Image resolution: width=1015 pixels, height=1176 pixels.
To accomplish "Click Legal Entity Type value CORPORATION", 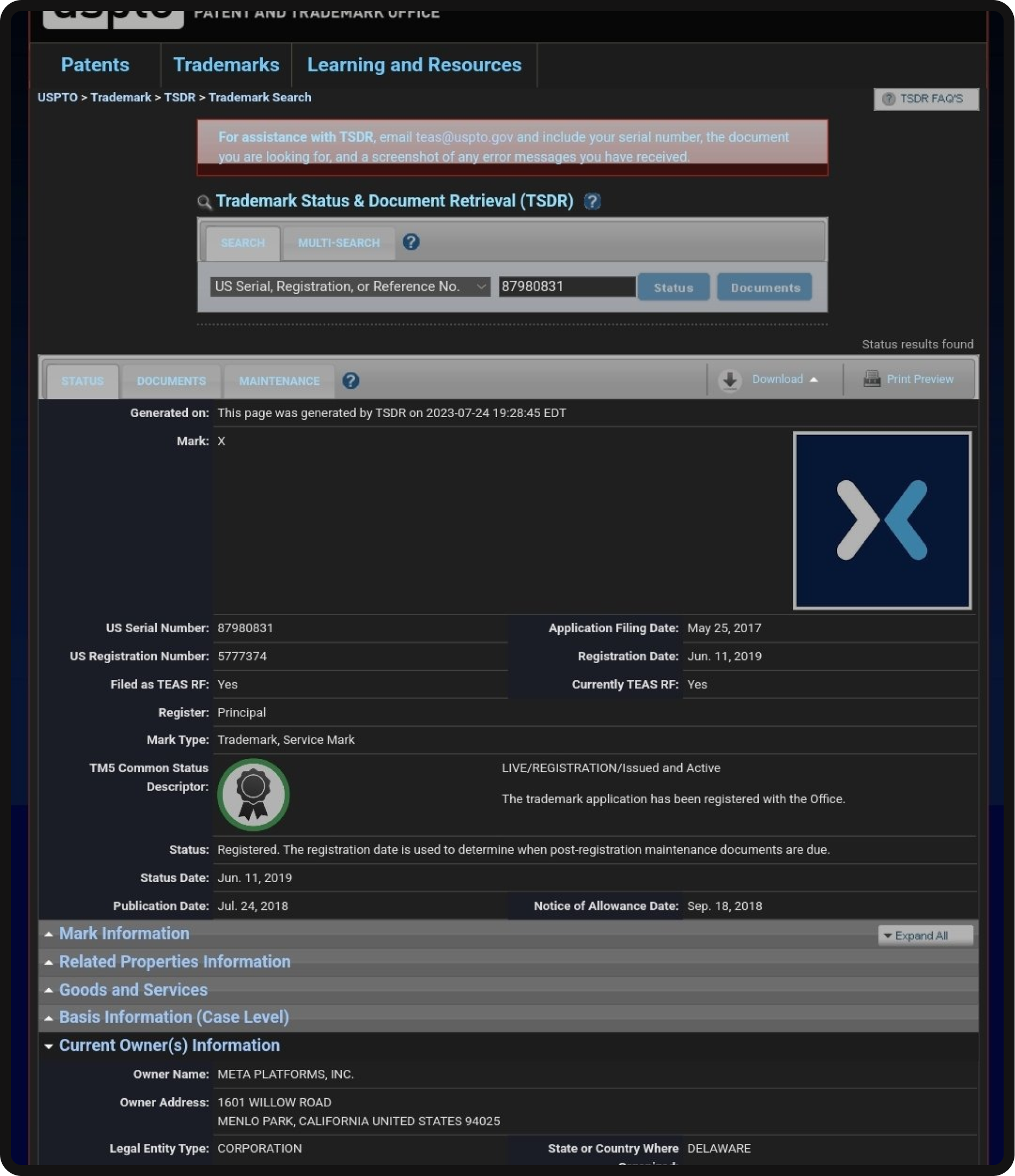I will pos(259,1149).
